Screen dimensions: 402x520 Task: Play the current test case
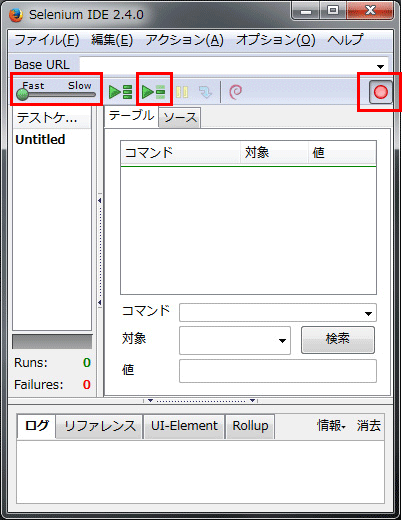pyautogui.click(x=154, y=92)
